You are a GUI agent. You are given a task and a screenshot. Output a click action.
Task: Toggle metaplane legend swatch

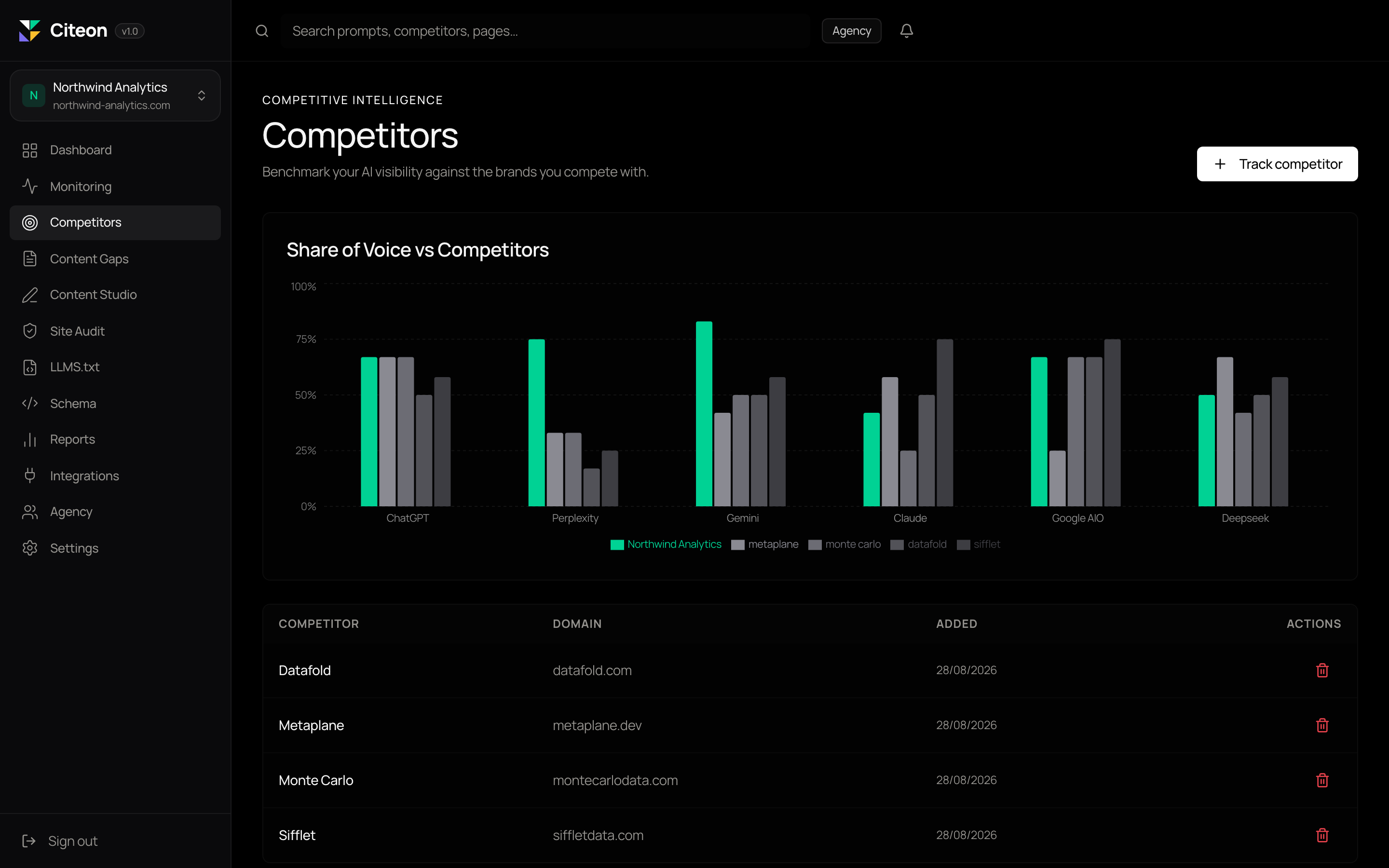tap(737, 545)
